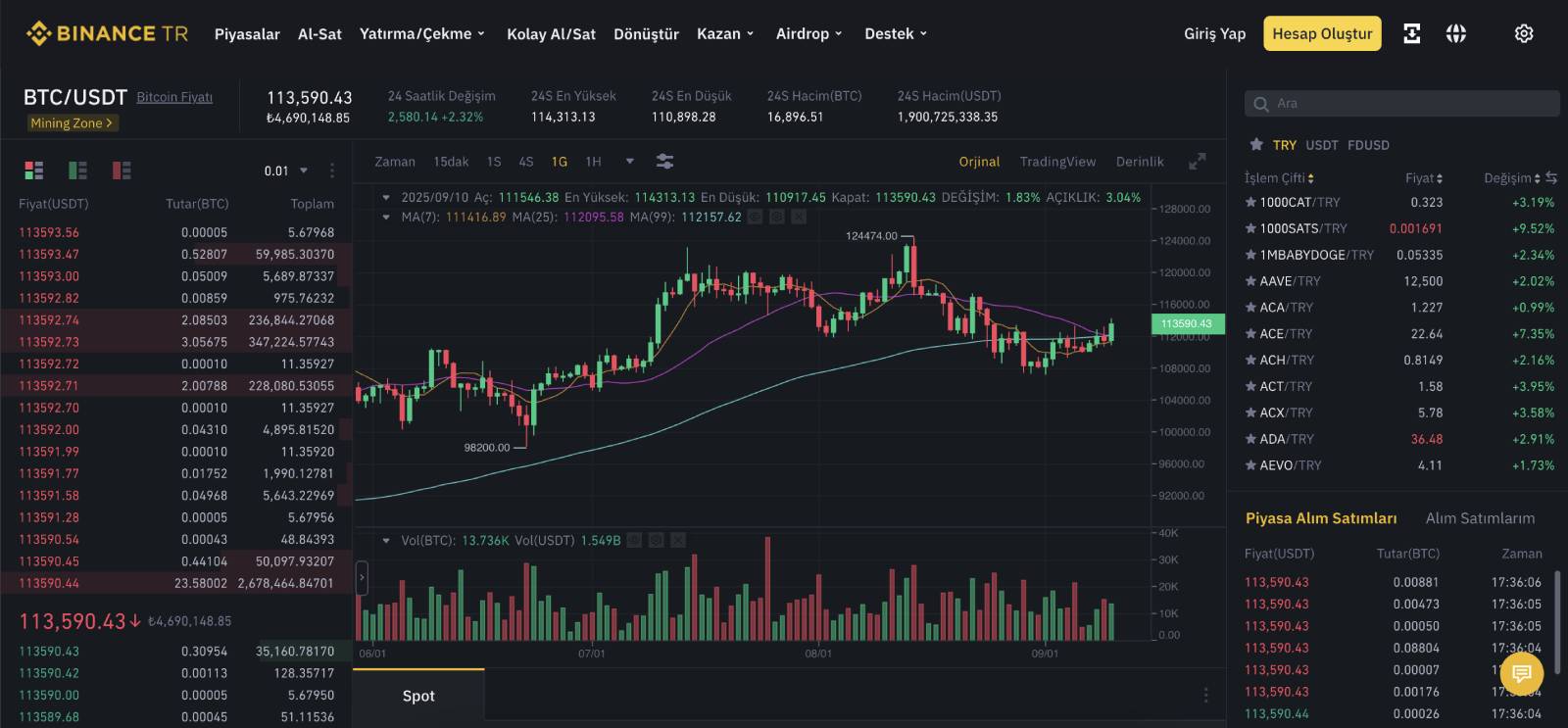
Task: Expand the collapsed side panel handle
Action: pyautogui.click(x=362, y=578)
